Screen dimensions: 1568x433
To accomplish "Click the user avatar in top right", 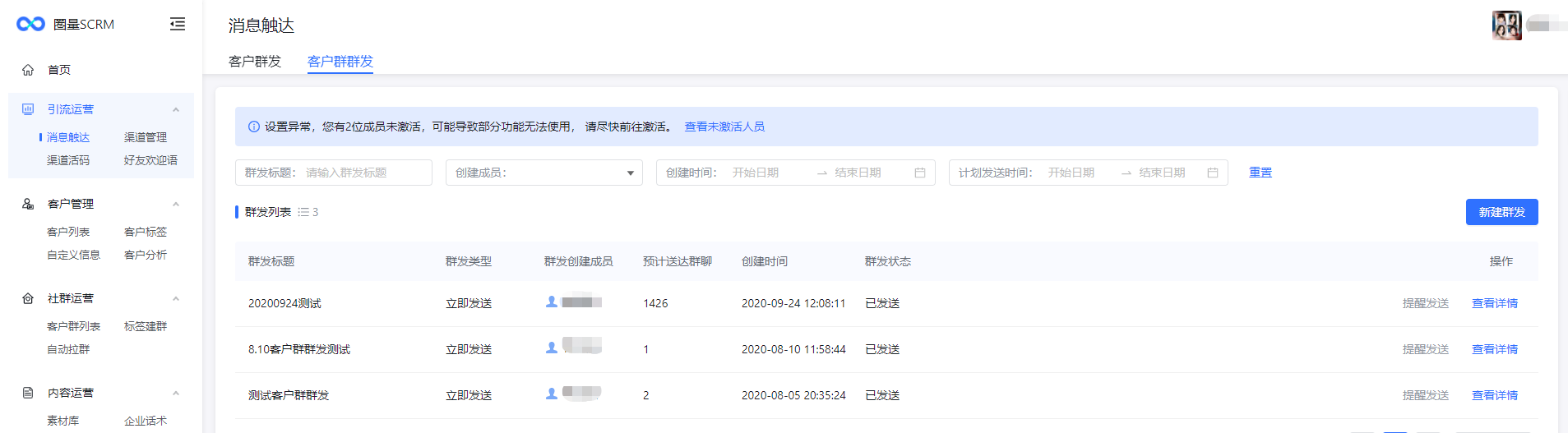I will coord(1506,25).
